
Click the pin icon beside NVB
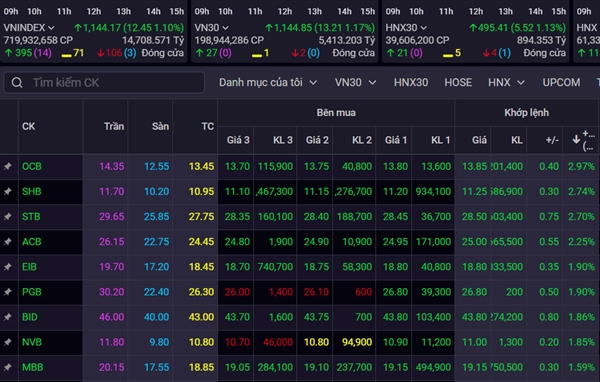[x=8, y=342]
